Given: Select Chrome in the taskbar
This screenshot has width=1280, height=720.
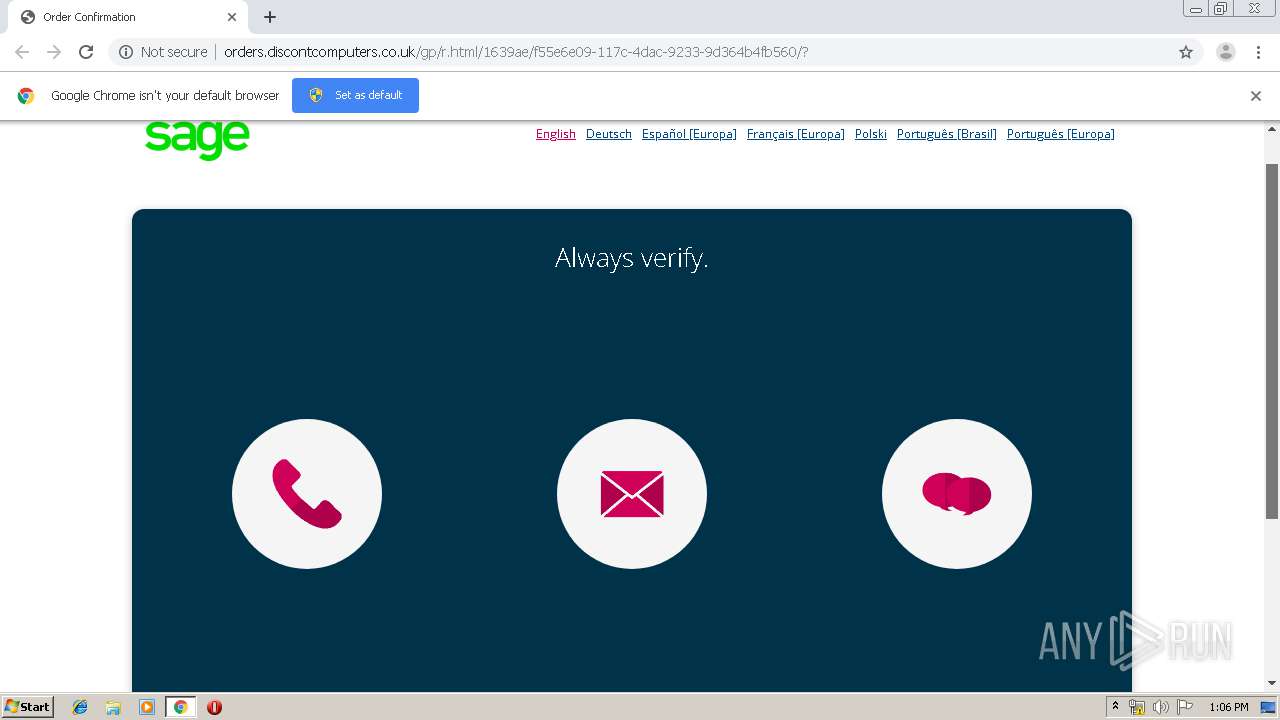Looking at the screenshot, I should (180, 707).
